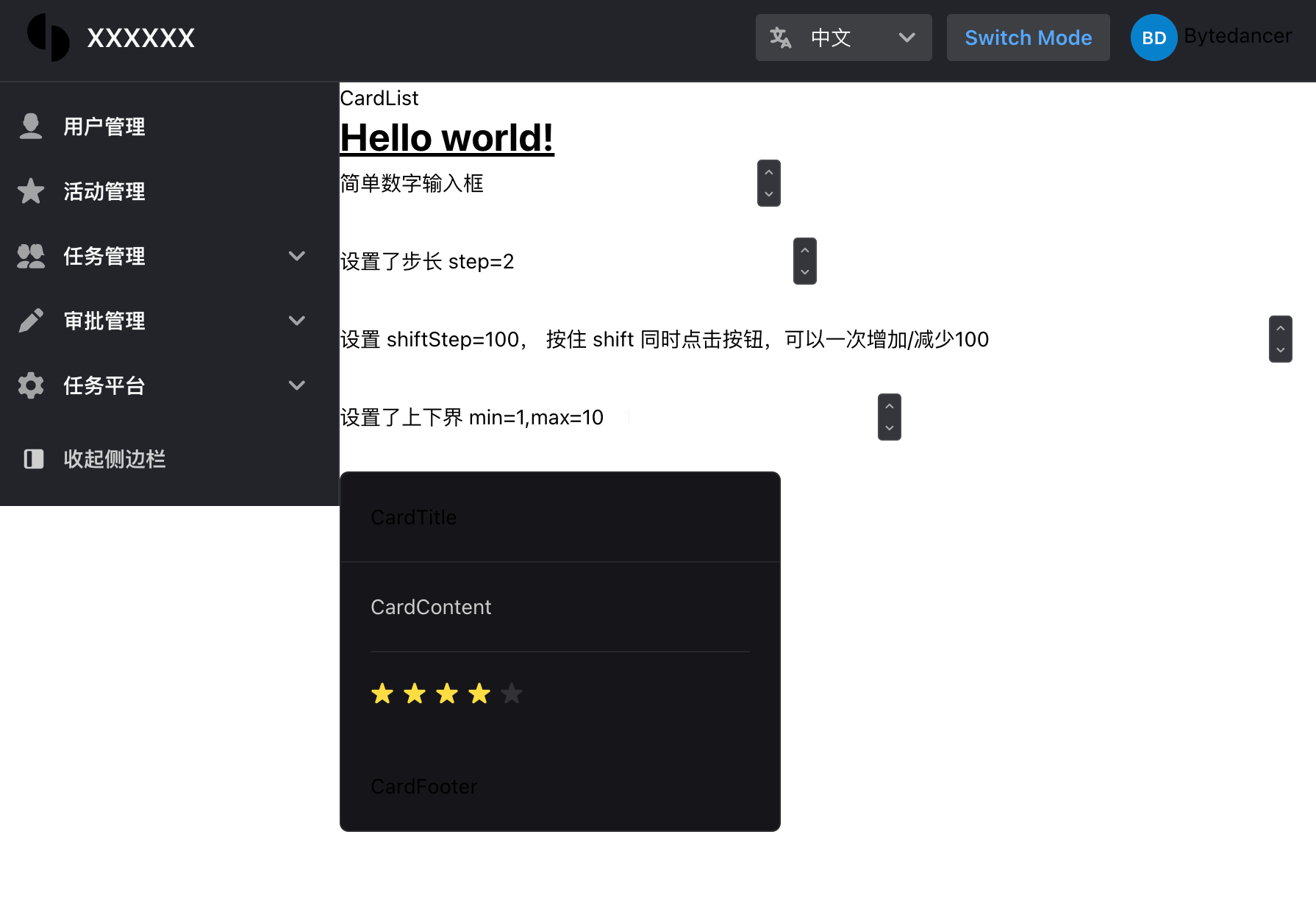Increment the step=2 number input

click(x=804, y=249)
